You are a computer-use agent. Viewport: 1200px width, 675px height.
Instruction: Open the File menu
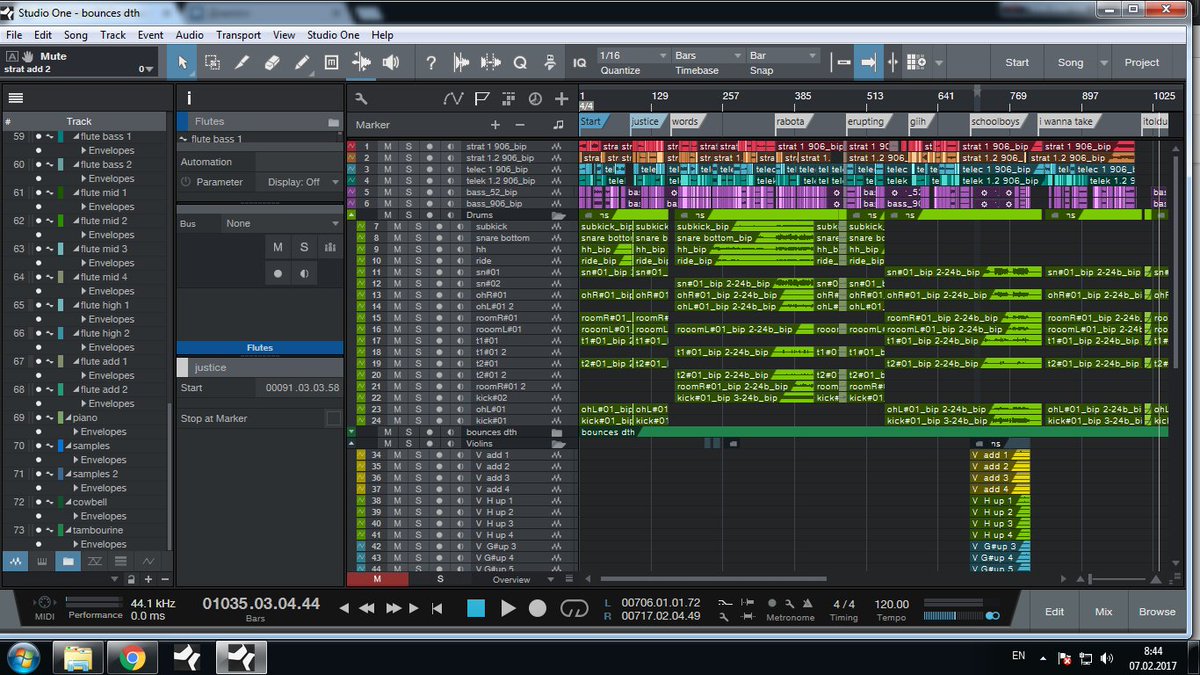14,35
